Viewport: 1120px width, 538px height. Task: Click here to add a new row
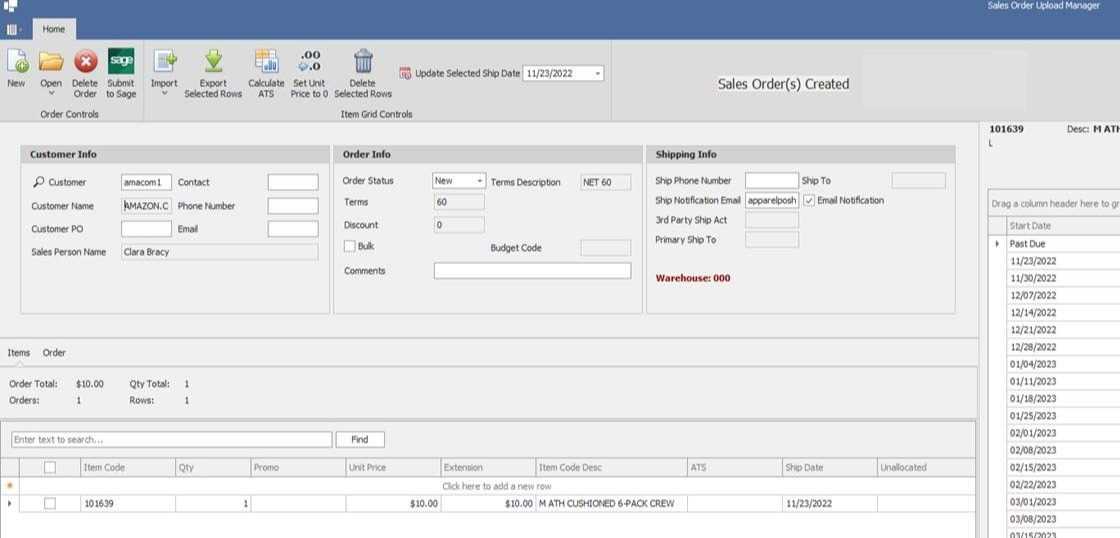pyautogui.click(x=496, y=486)
